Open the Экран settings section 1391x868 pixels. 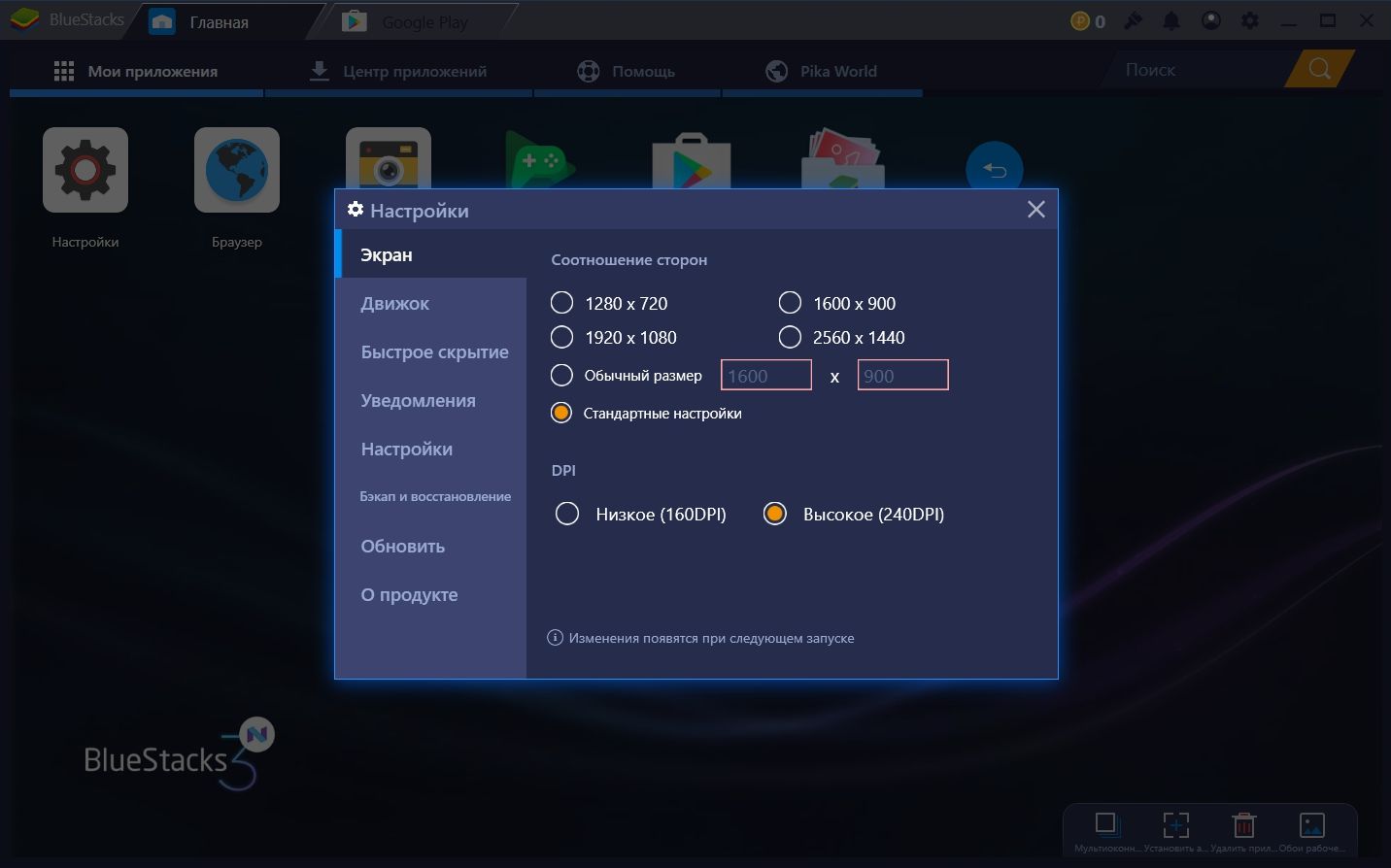430,254
